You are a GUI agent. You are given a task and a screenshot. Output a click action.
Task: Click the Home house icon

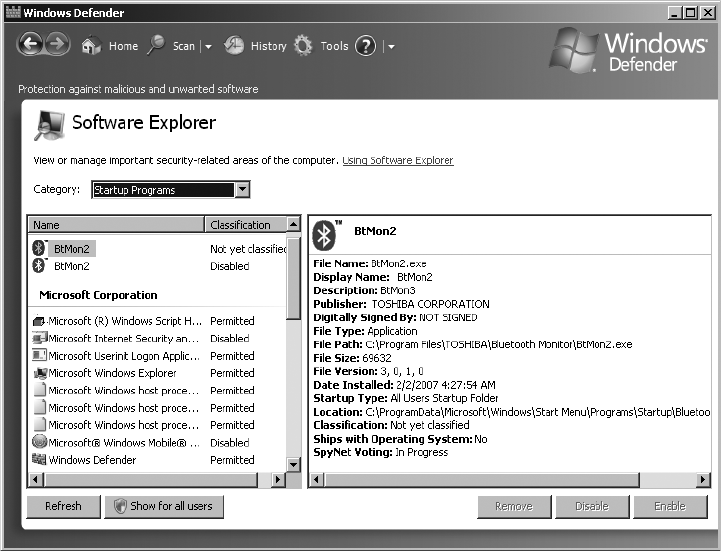pyautogui.click(x=91, y=46)
